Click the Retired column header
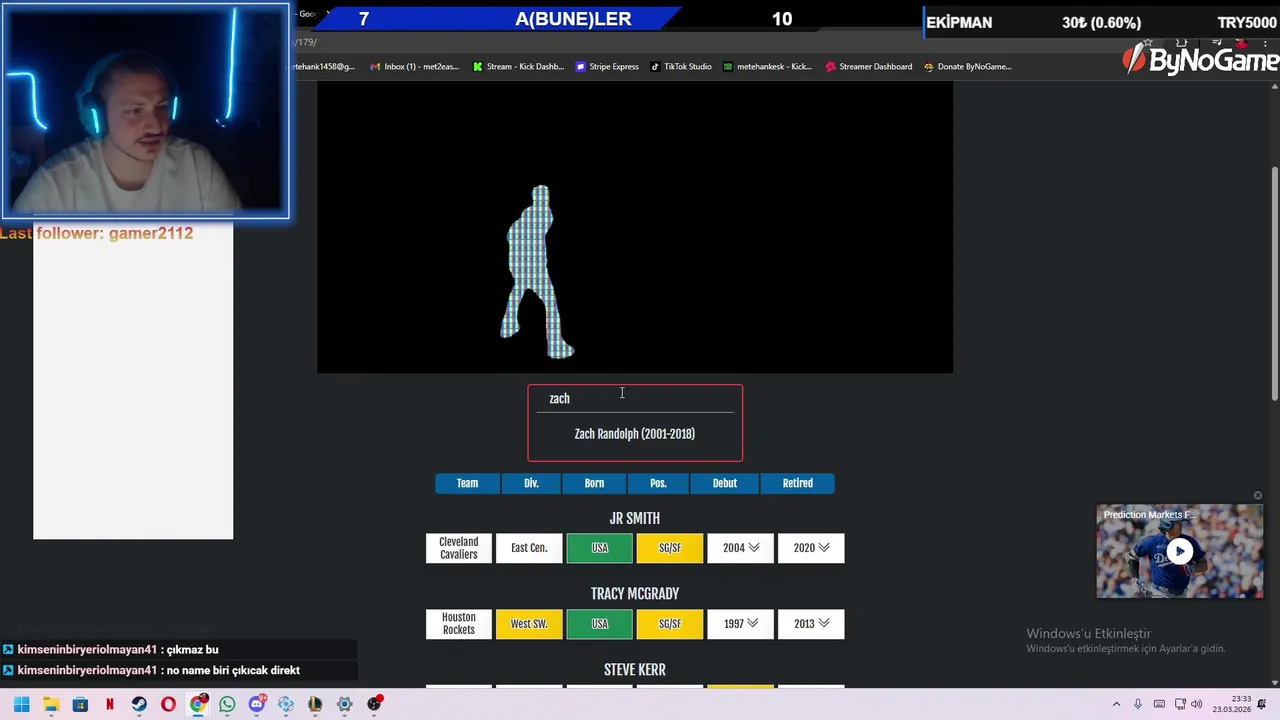This screenshot has height=720, width=1280. coord(798,483)
